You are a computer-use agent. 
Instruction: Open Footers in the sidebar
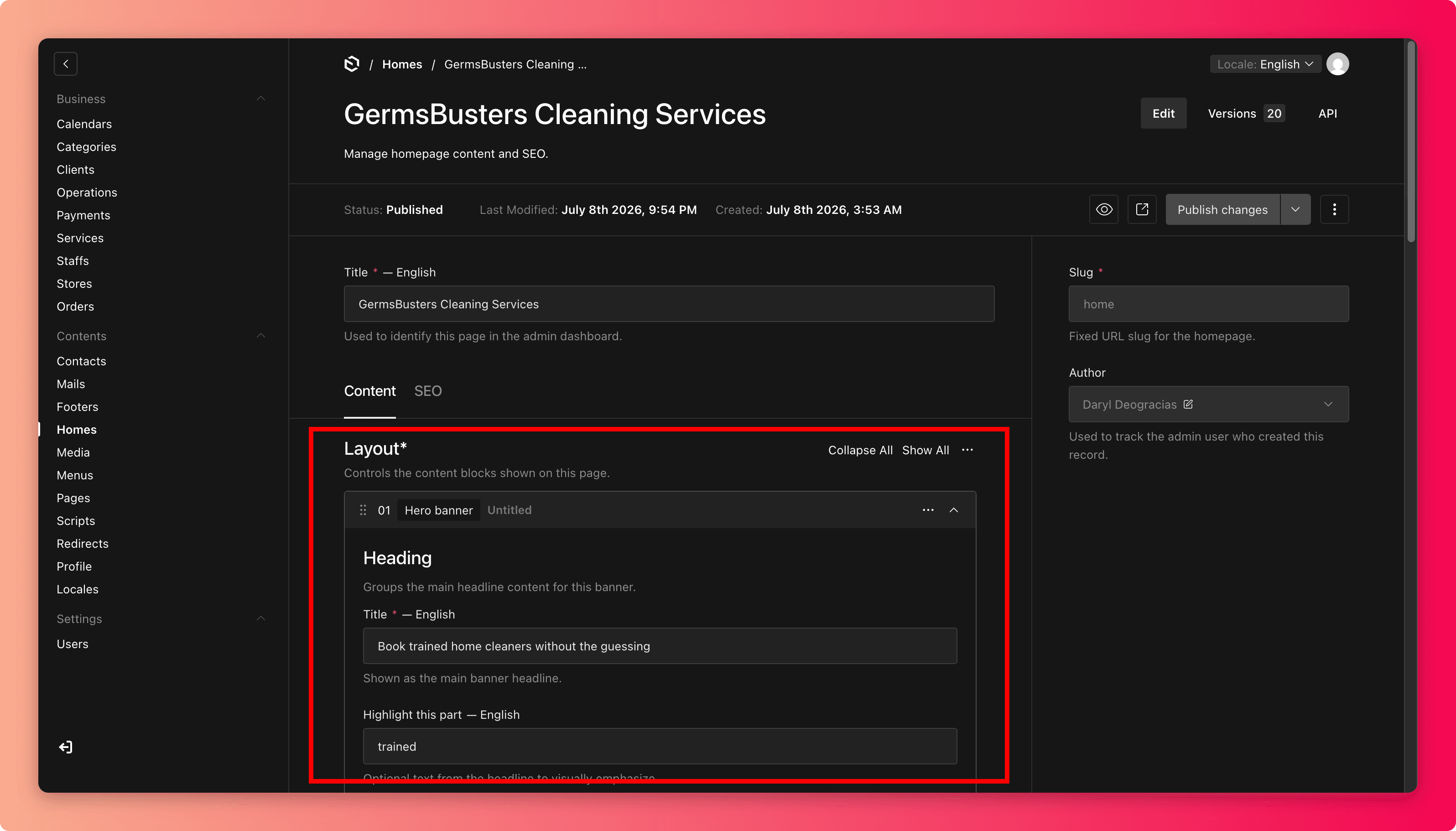tap(78, 407)
